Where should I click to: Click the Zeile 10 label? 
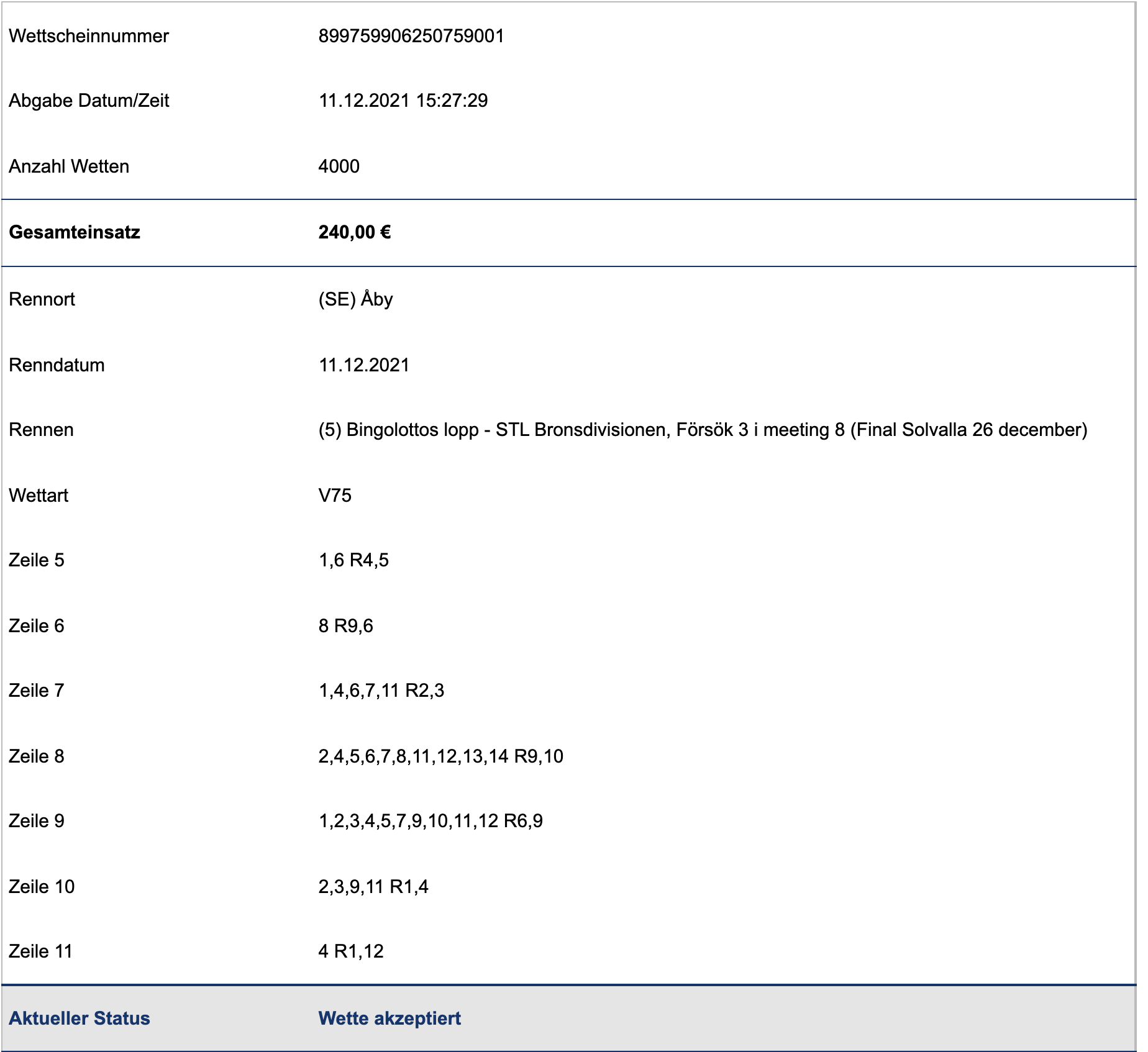42,887
